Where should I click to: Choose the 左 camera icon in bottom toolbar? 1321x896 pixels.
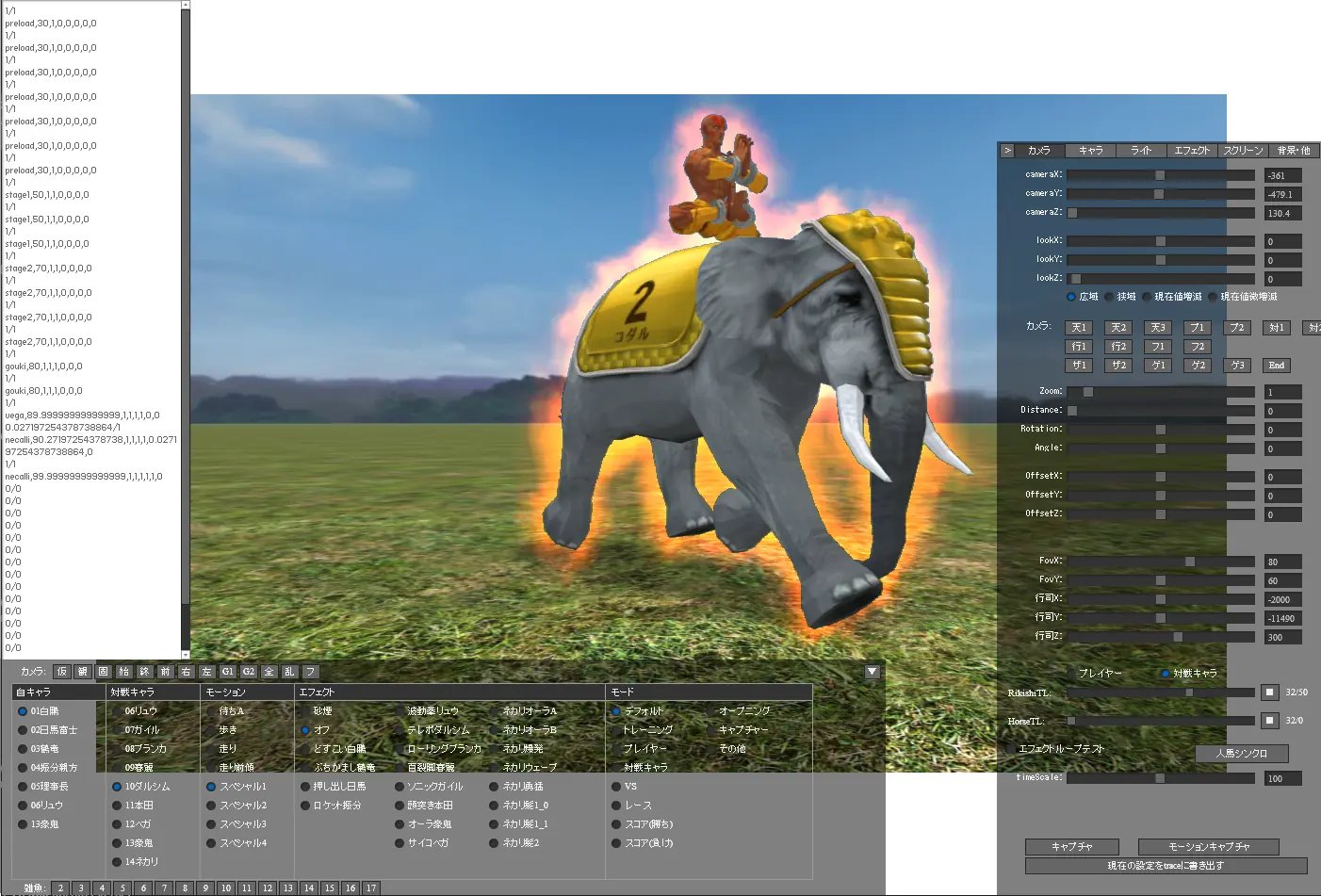[207, 672]
